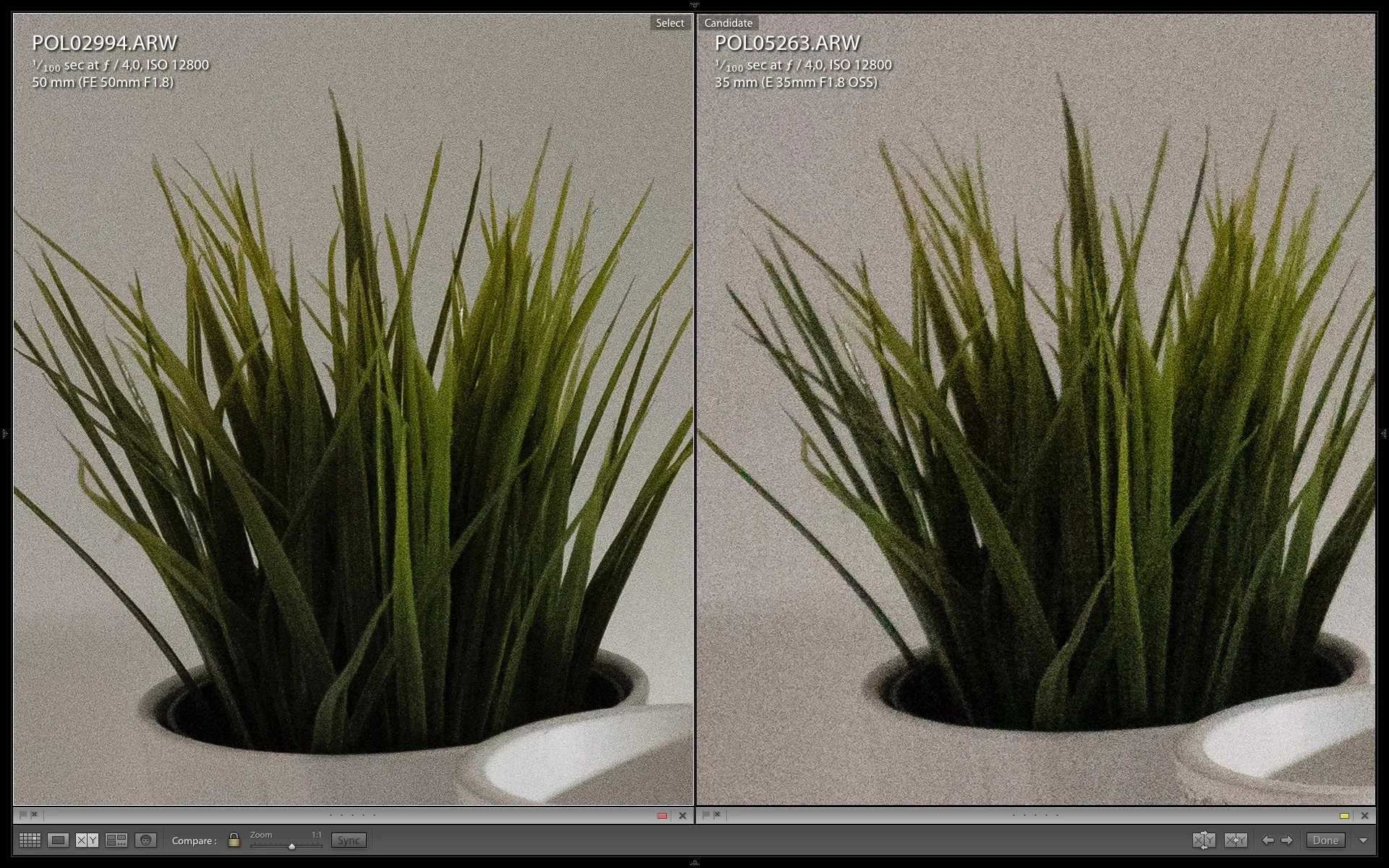Click the Done button
The height and width of the screenshot is (868, 1389).
pos(1325,840)
